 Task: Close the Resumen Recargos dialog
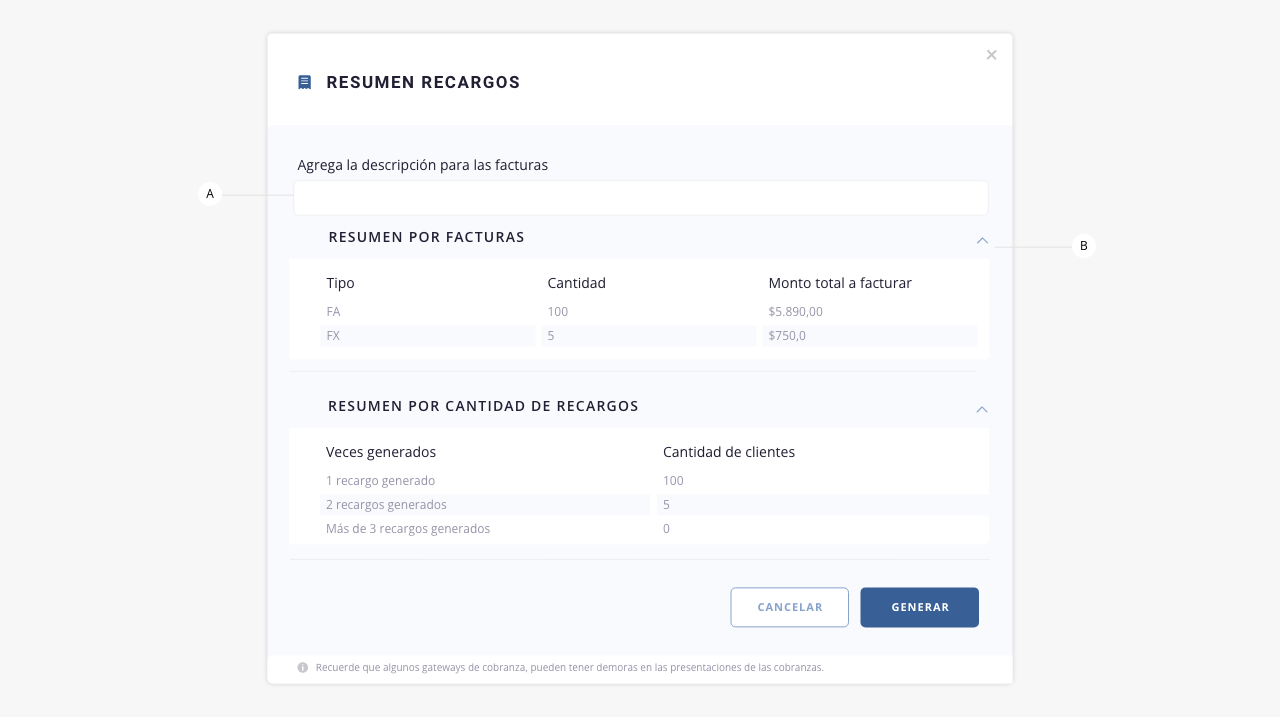(x=991, y=55)
